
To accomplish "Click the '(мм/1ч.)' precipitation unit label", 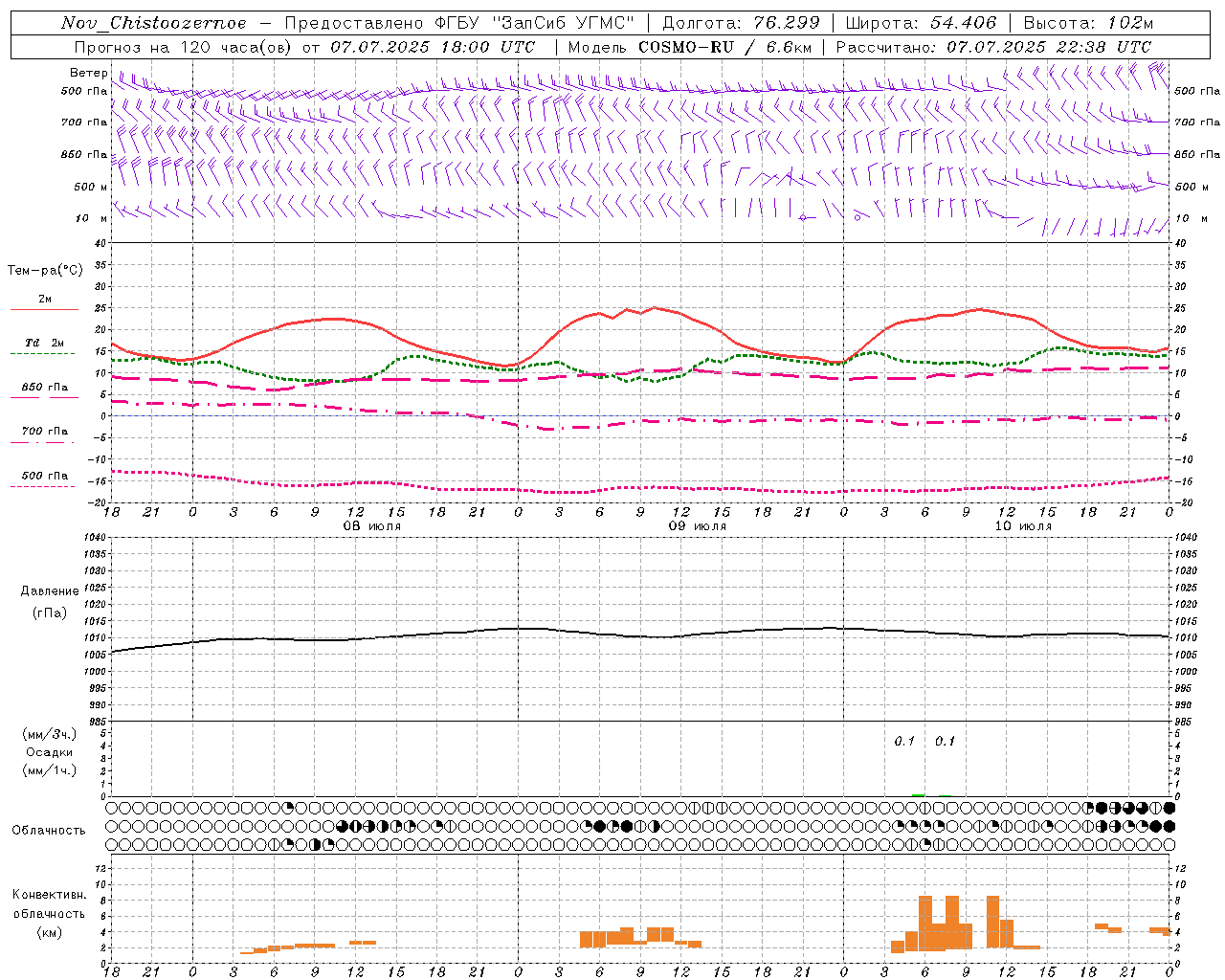I will click(49, 770).
